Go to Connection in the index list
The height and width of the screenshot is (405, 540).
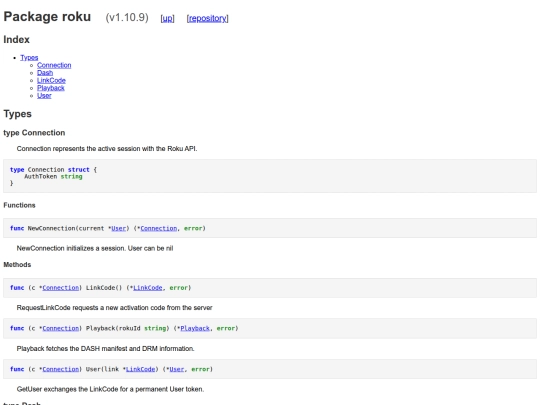tap(54, 65)
